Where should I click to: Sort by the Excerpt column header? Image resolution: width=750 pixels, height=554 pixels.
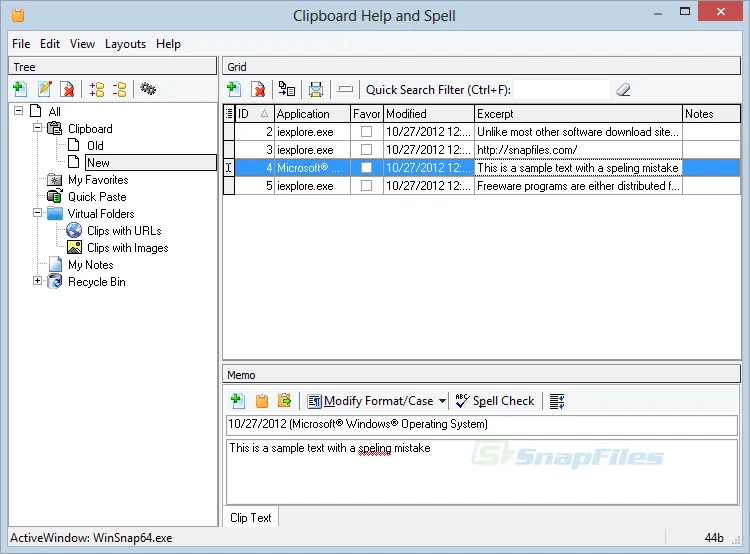[578, 113]
